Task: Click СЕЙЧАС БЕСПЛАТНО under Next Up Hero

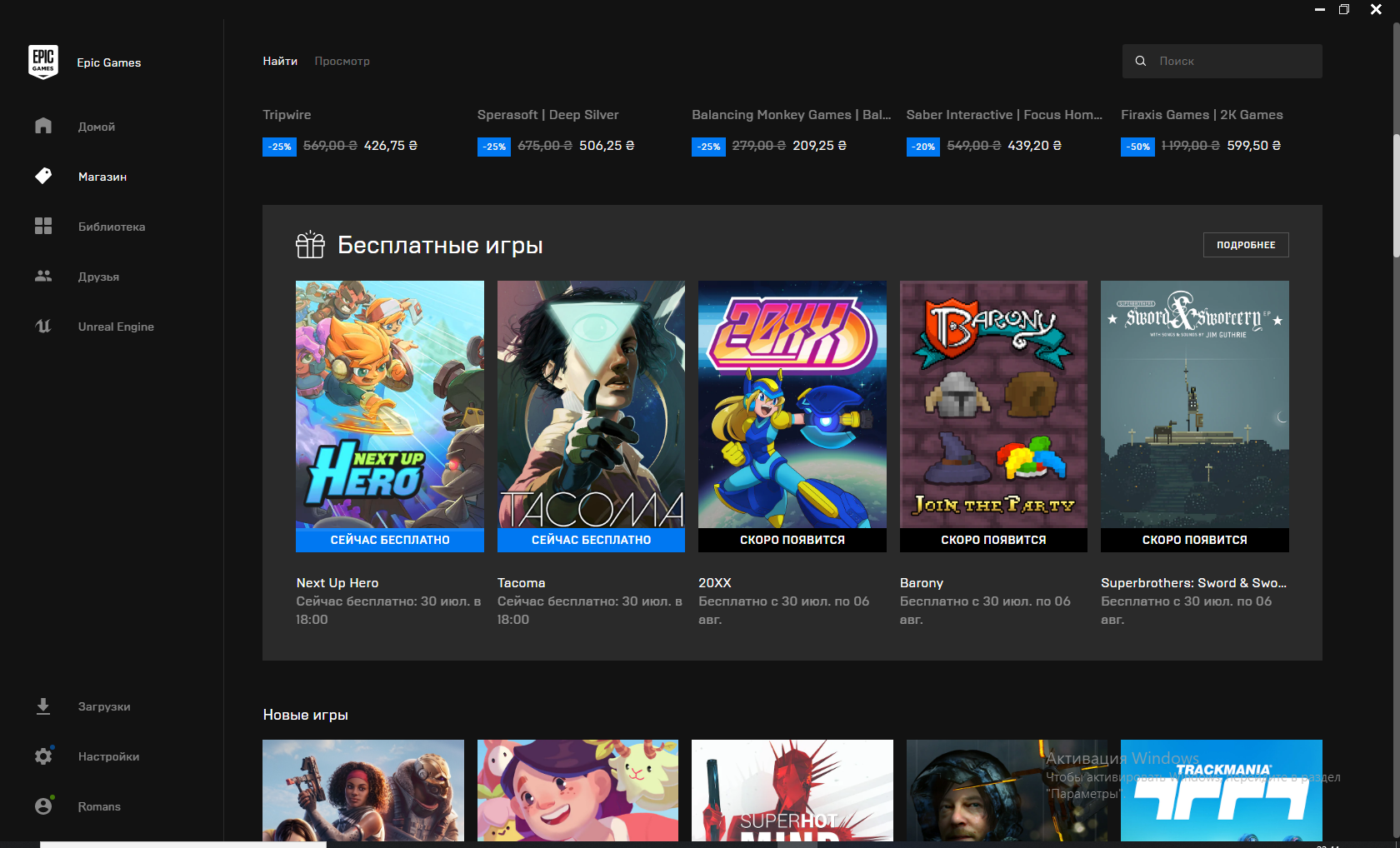Action: pos(390,540)
